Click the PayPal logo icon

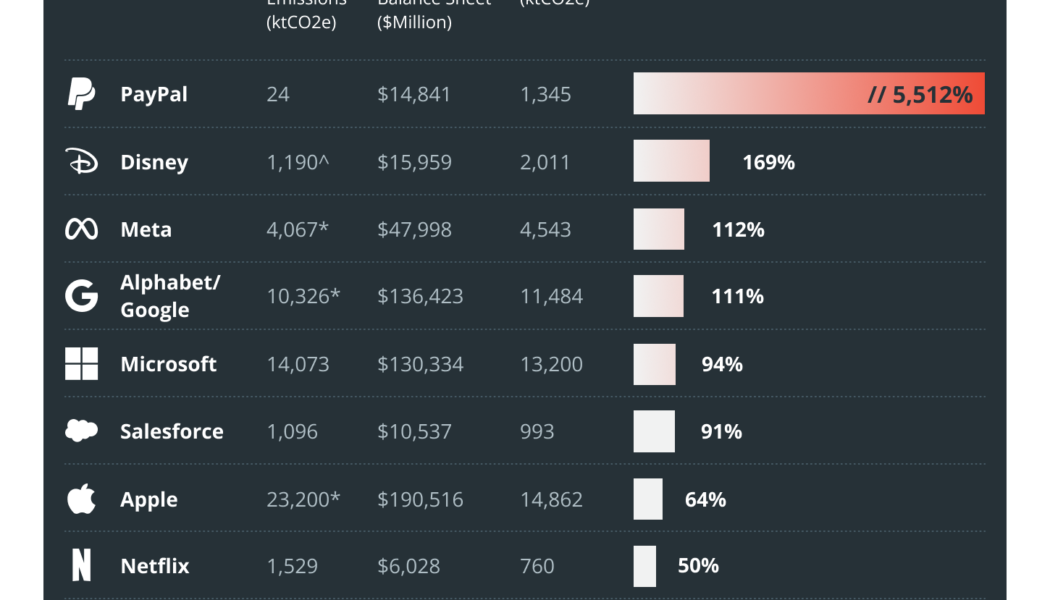(x=81, y=94)
